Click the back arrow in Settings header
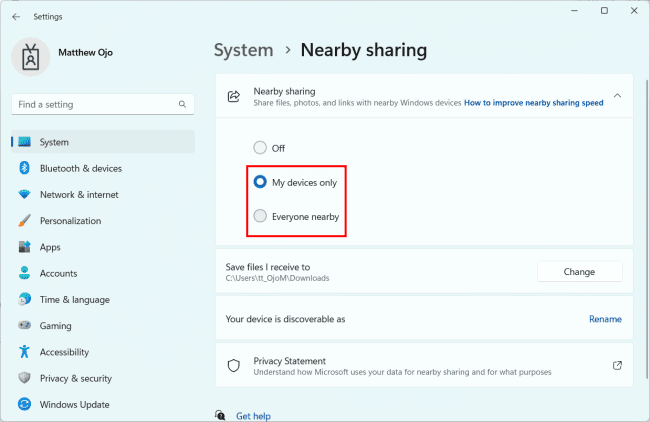The image size is (650, 422). [x=15, y=17]
